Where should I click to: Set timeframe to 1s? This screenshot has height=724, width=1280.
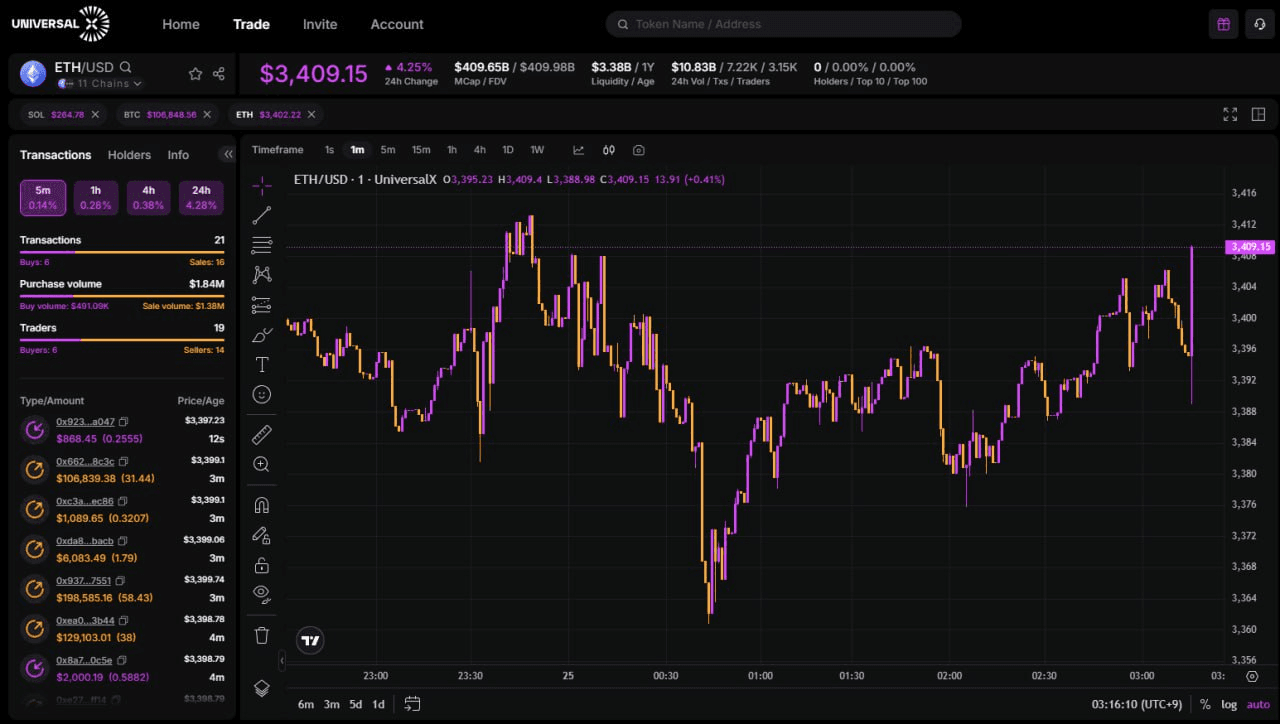(329, 150)
